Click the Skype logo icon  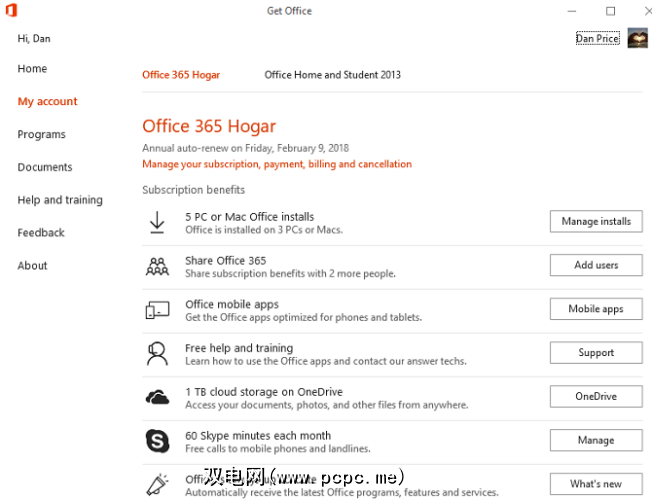(x=157, y=441)
